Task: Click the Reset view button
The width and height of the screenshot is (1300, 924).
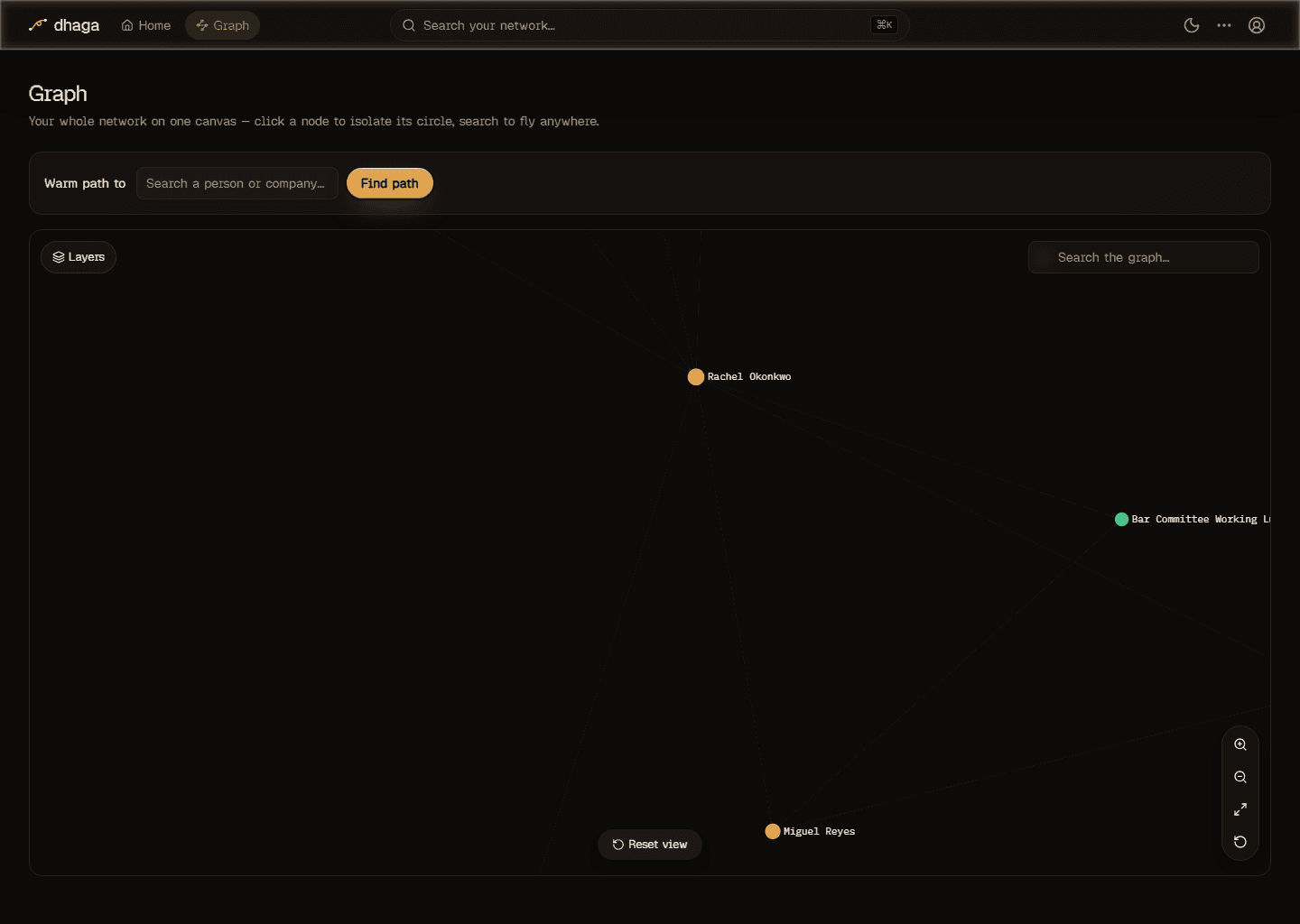Action: [x=650, y=845]
